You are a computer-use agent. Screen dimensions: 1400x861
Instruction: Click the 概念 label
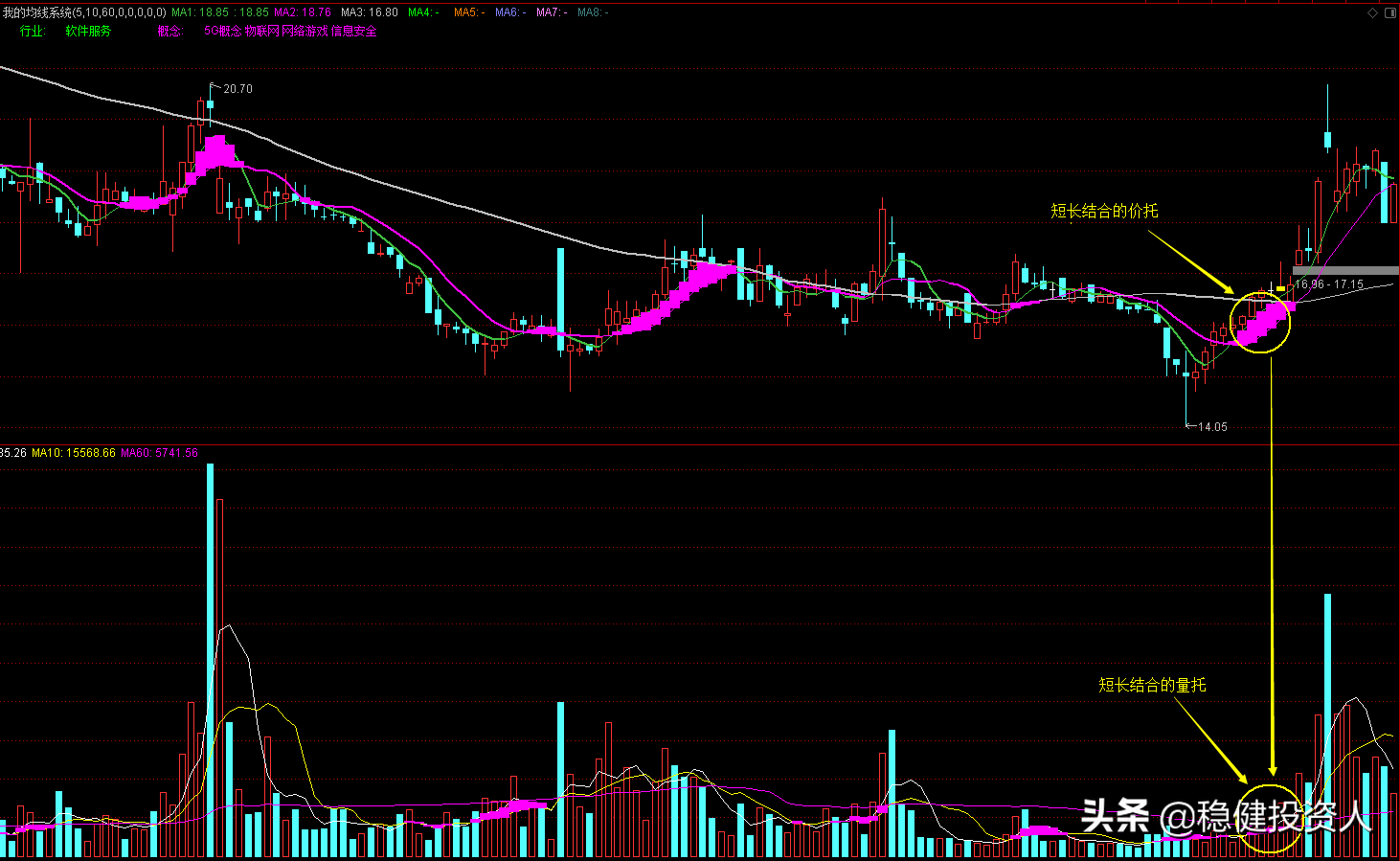point(170,32)
